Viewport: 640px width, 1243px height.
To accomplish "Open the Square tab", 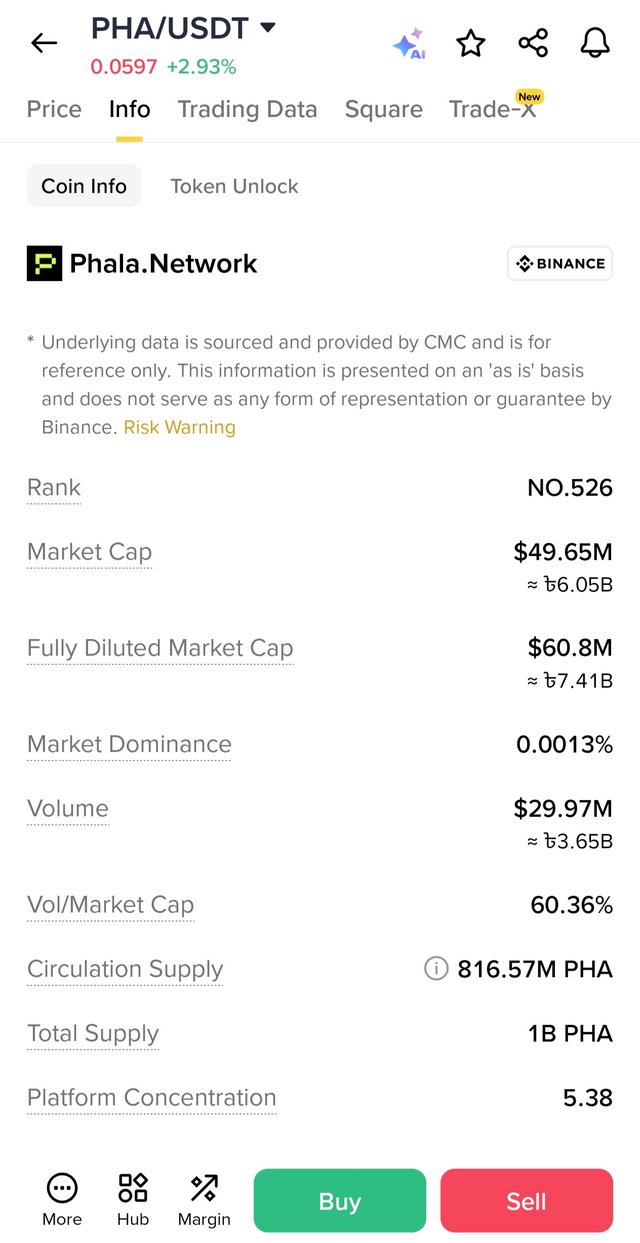I will point(384,109).
